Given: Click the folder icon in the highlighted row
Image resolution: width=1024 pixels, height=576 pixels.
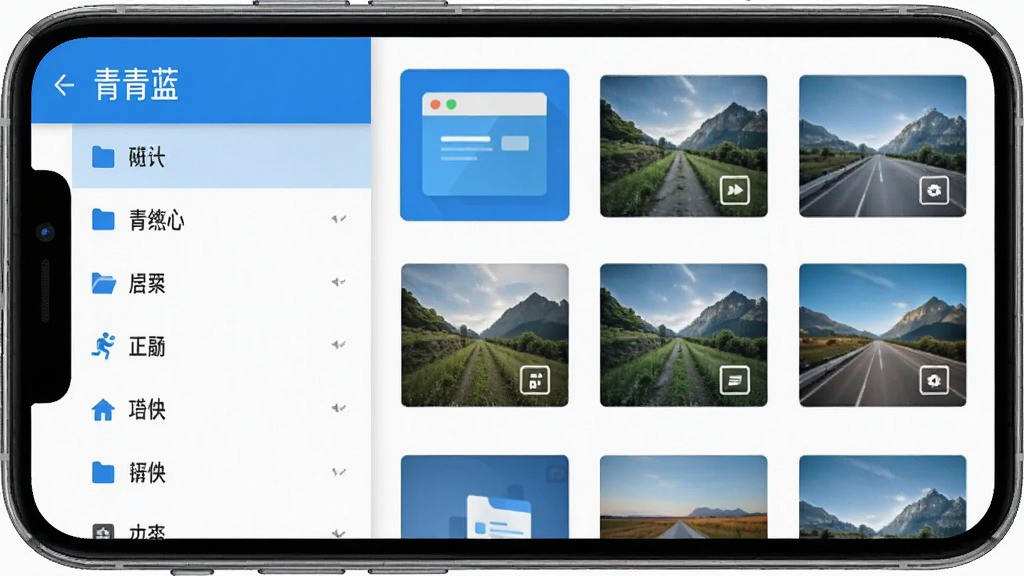Looking at the screenshot, I should point(103,157).
